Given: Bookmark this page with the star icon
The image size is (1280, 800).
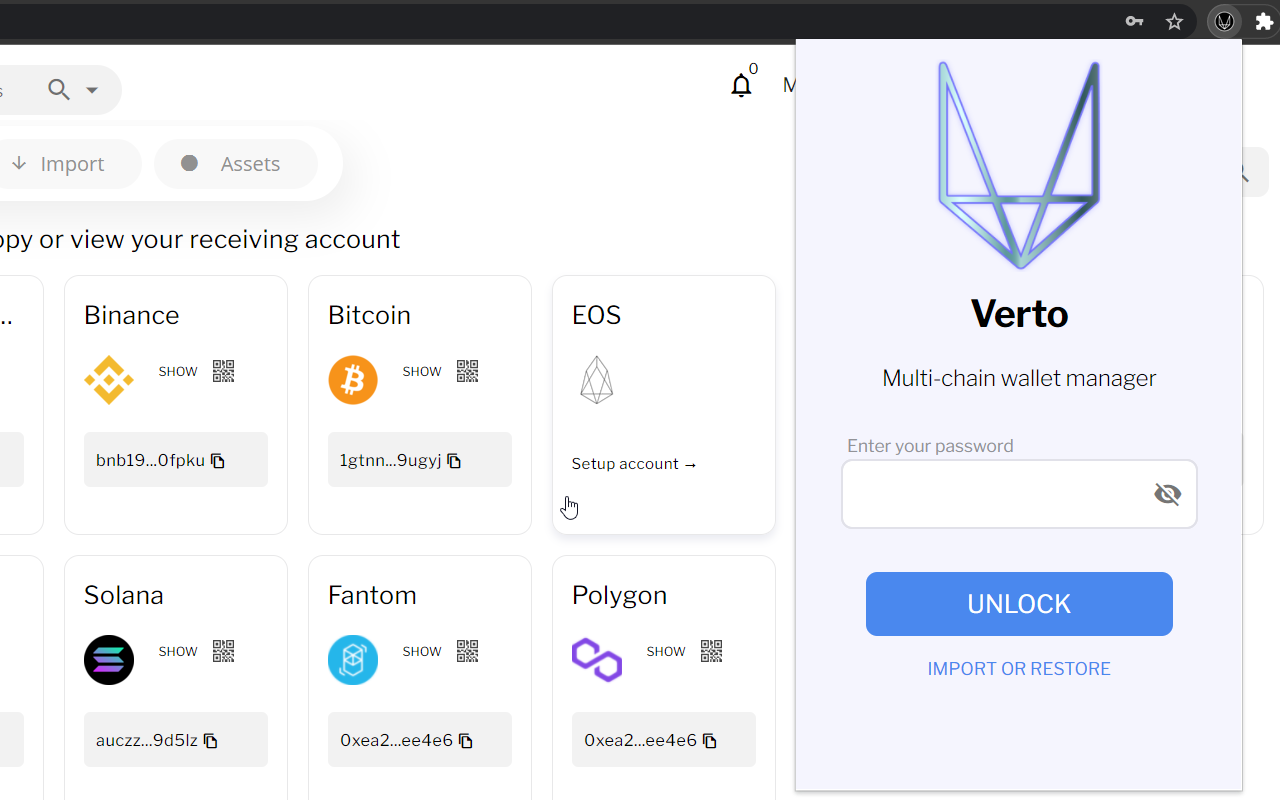Looking at the screenshot, I should (1175, 21).
